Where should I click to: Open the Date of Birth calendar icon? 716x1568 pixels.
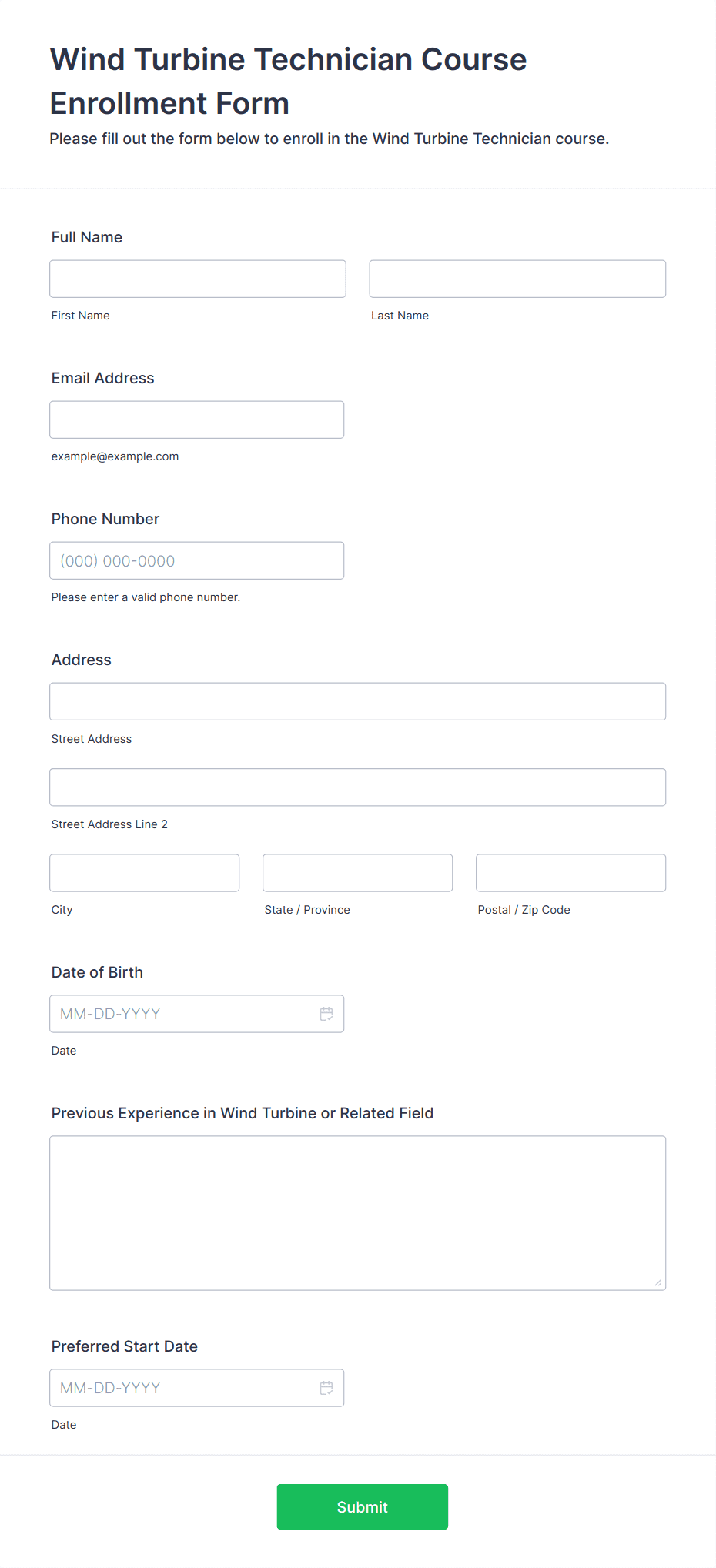click(326, 1014)
